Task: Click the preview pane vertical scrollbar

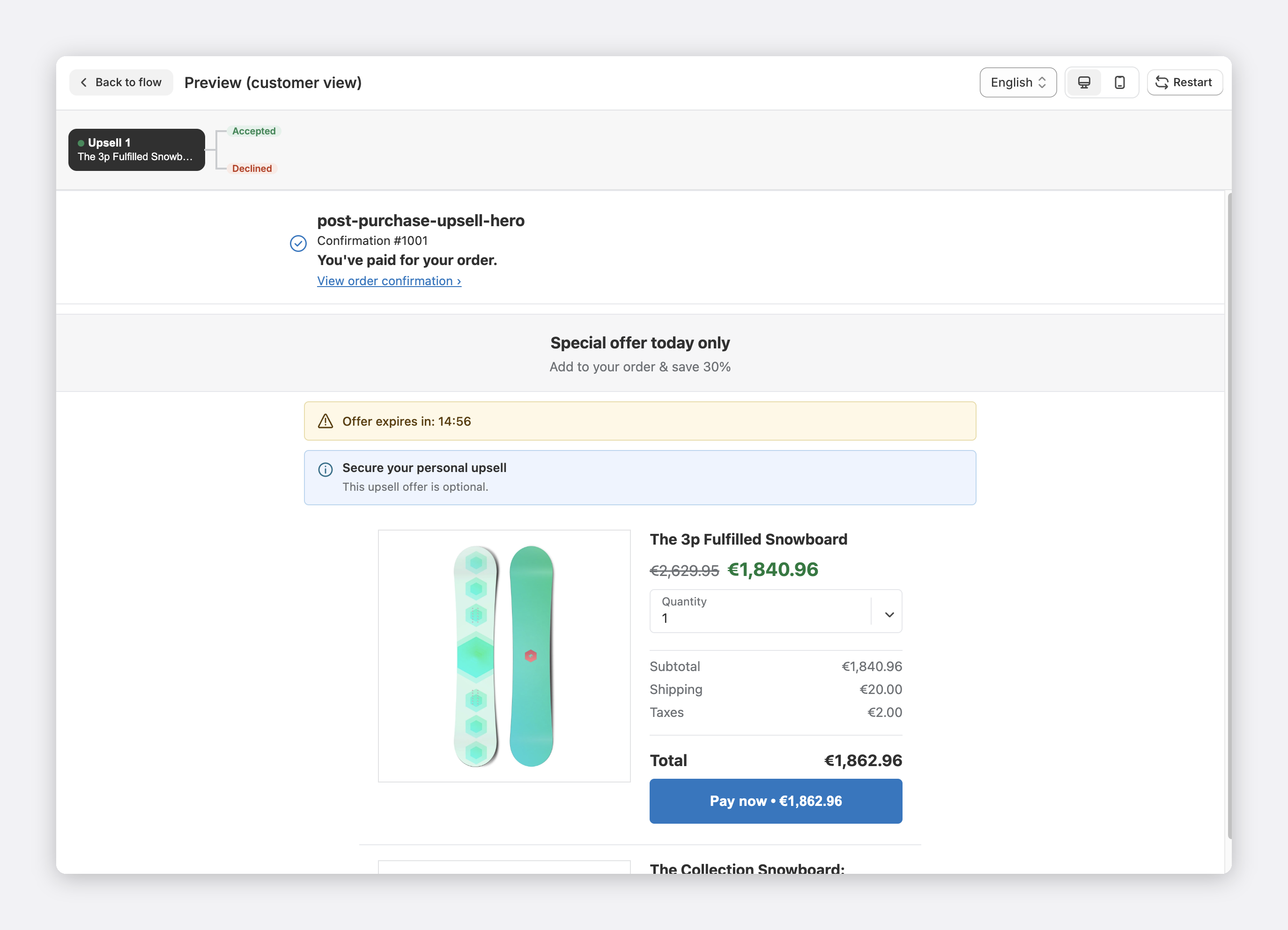Action: coord(1229,516)
